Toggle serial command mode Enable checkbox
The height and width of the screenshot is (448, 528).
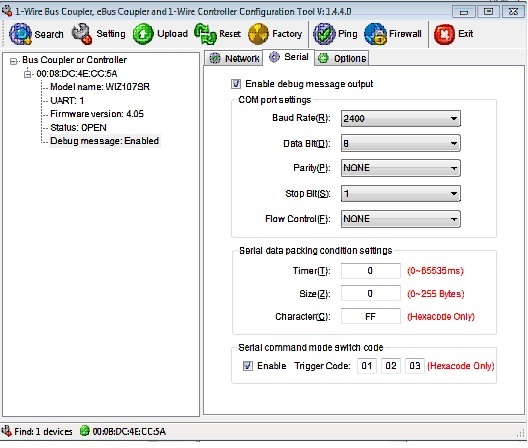pyautogui.click(x=248, y=366)
